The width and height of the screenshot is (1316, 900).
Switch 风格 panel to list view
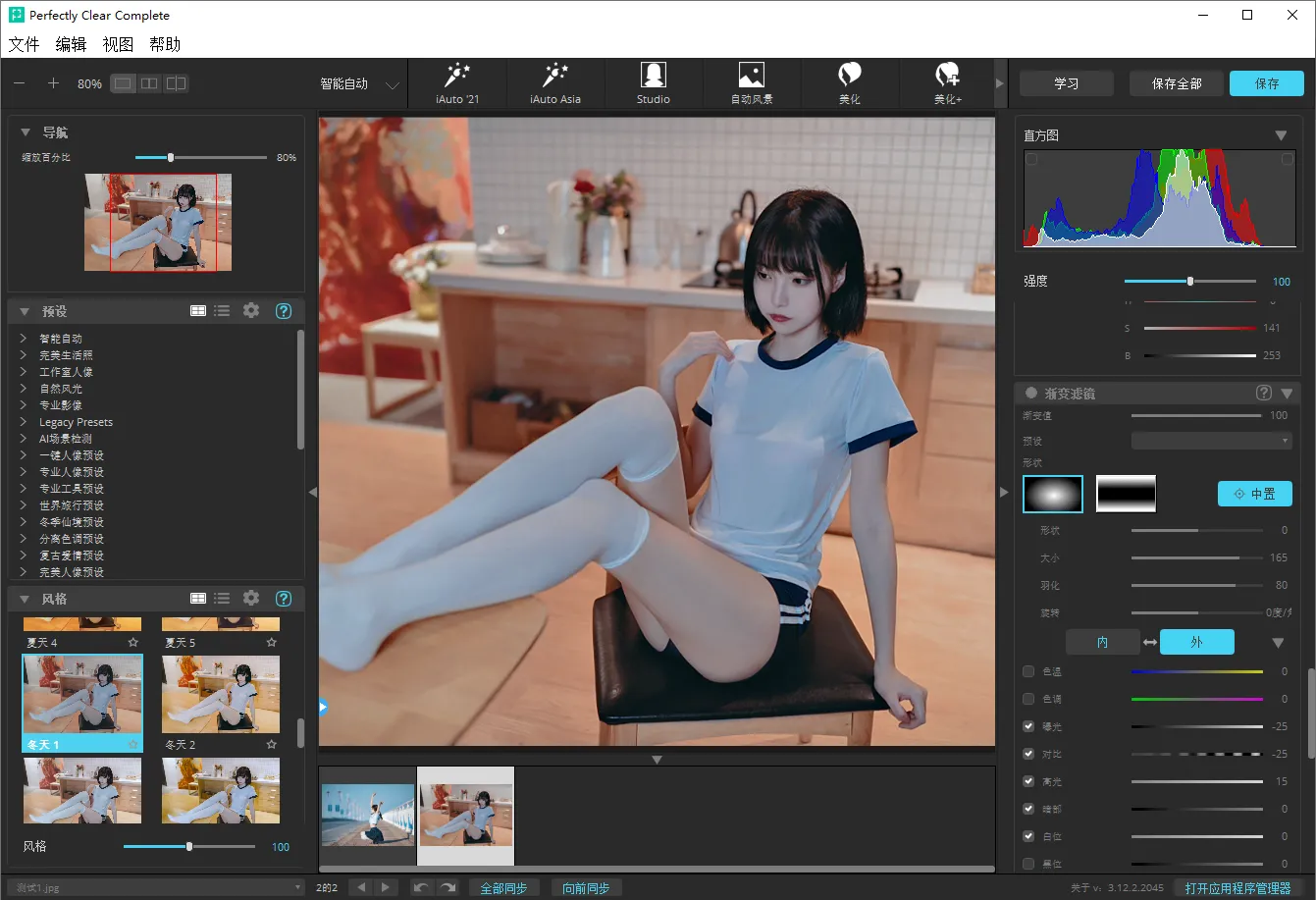(x=223, y=599)
